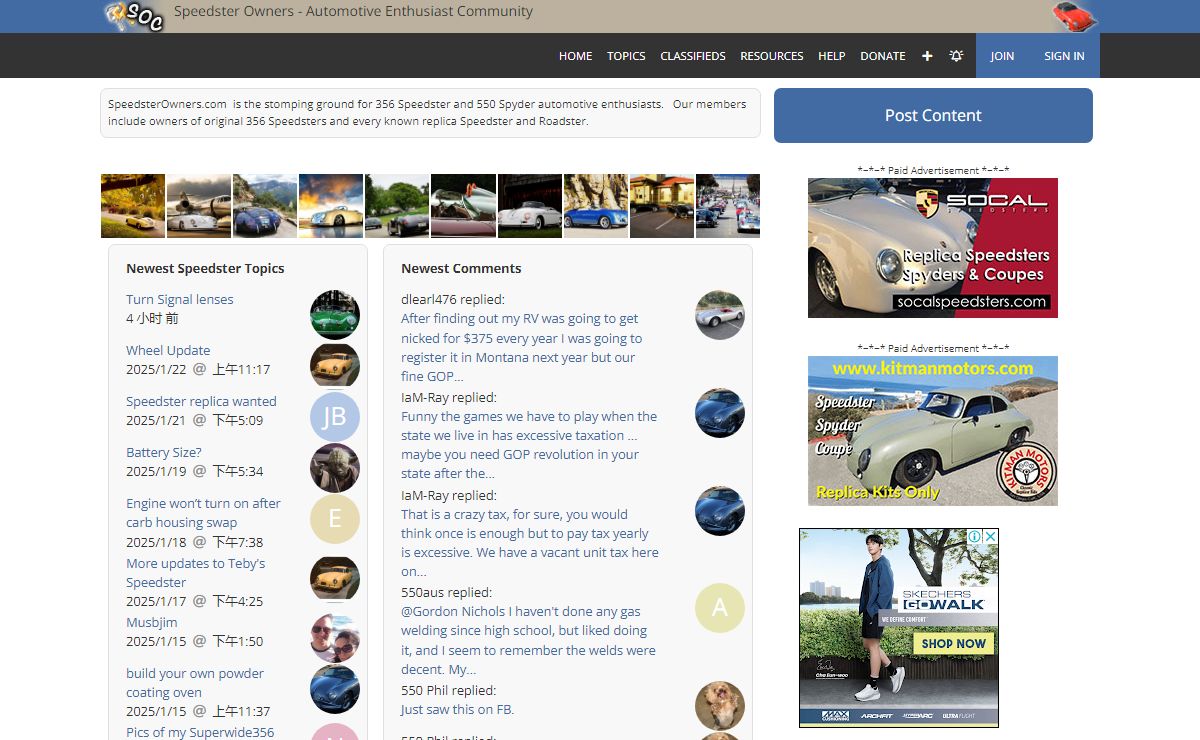
Task: Click the ad info icon on the Skechers ad
Action: click(x=974, y=537)
